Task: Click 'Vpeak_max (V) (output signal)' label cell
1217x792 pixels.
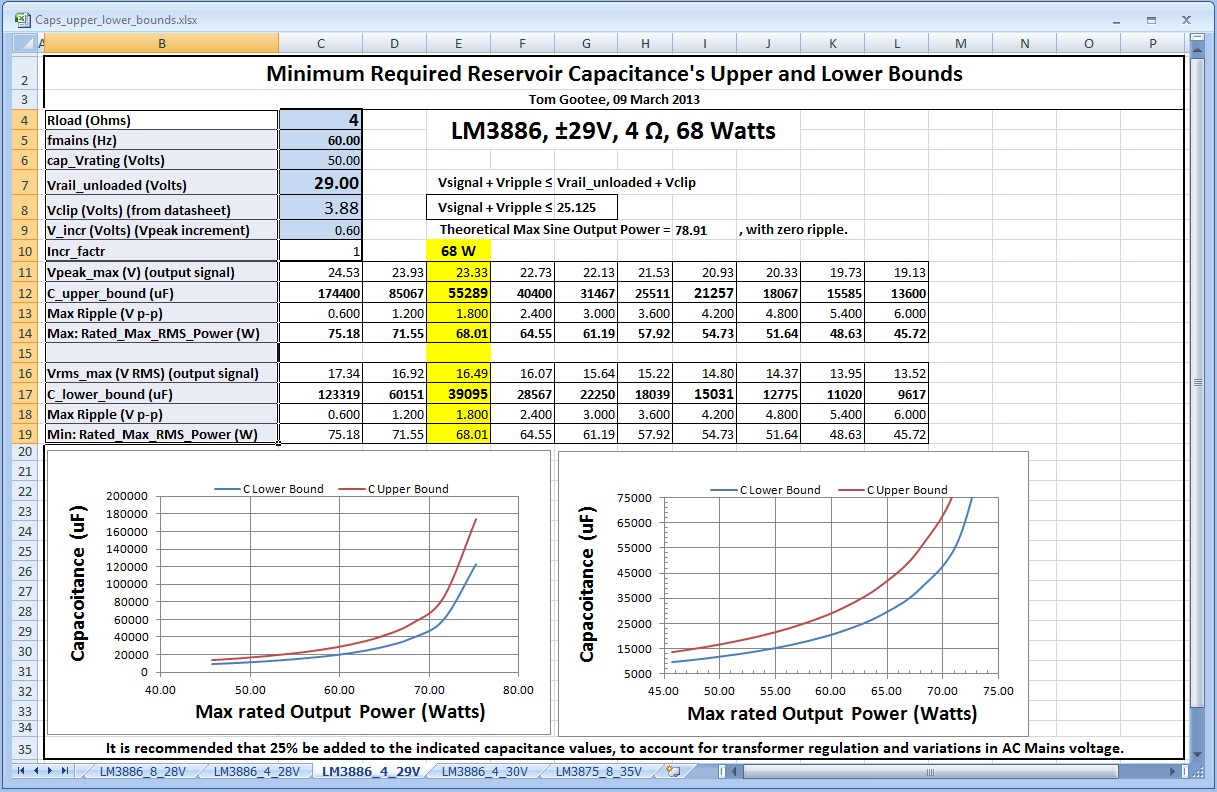Action: [x=162, y=273]
